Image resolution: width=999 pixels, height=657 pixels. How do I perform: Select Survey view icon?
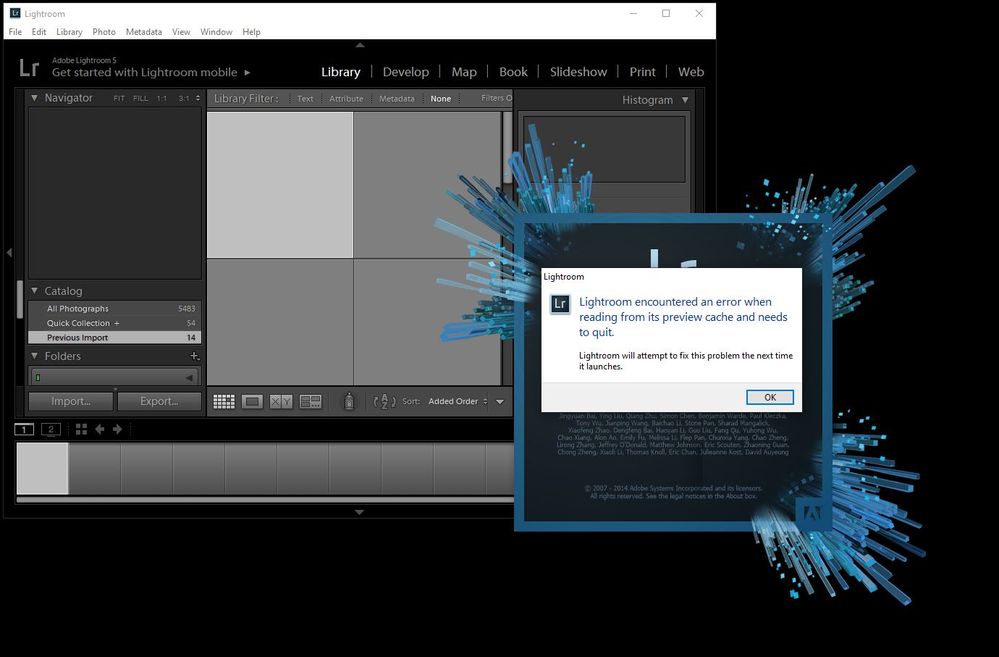pyautogui.click(x=310, y=401)
